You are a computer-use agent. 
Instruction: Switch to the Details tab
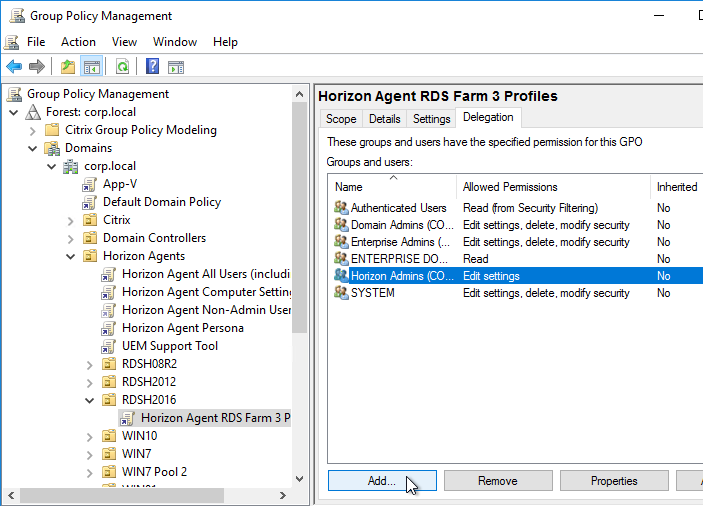pyautogui.click(x=385, y=119)
